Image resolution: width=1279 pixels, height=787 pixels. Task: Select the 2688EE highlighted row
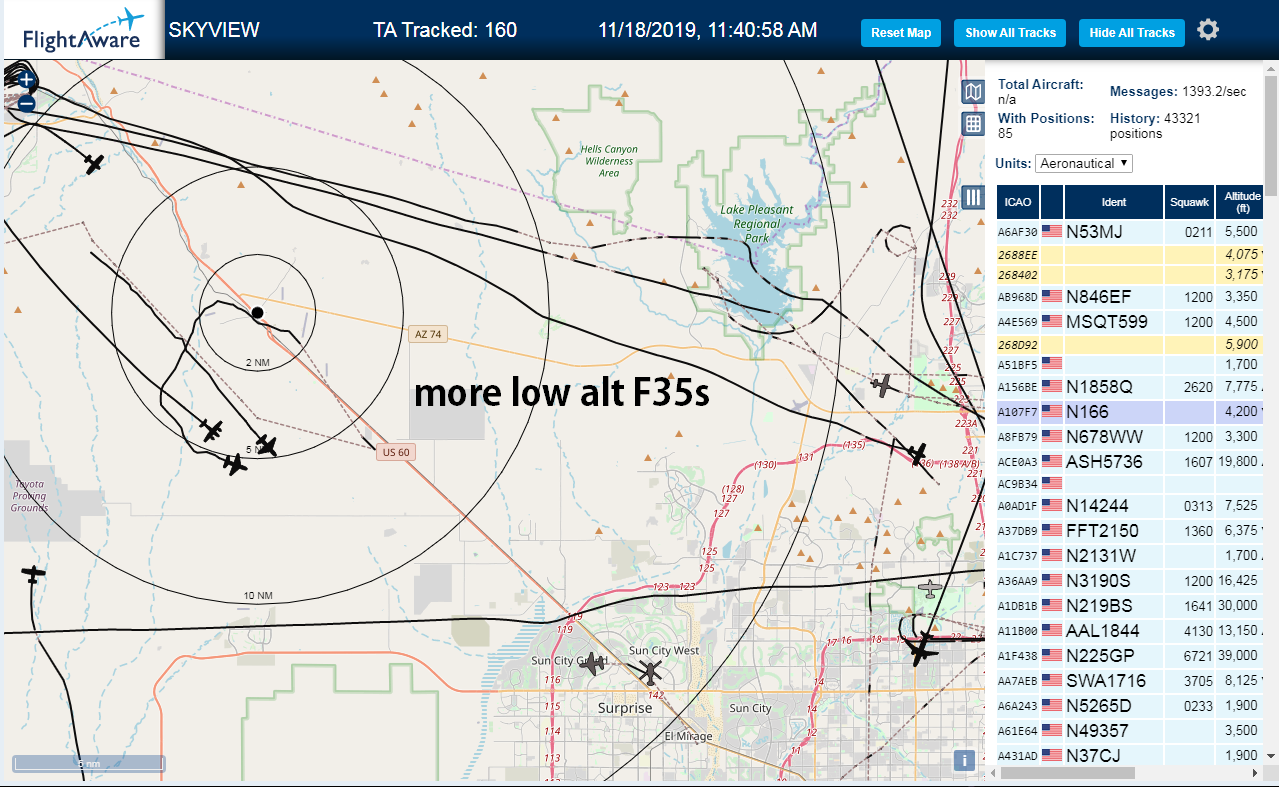point(1130,255)
